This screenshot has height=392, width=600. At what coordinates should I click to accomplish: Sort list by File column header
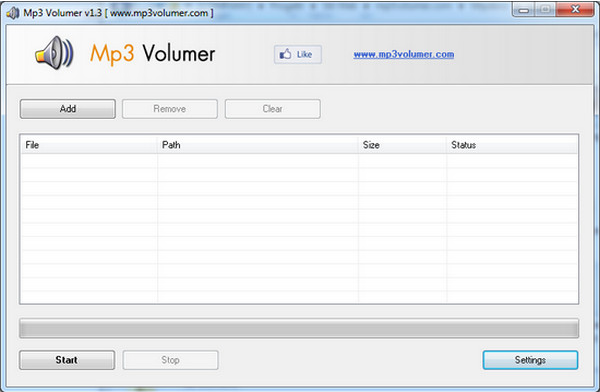coord(89,145)
